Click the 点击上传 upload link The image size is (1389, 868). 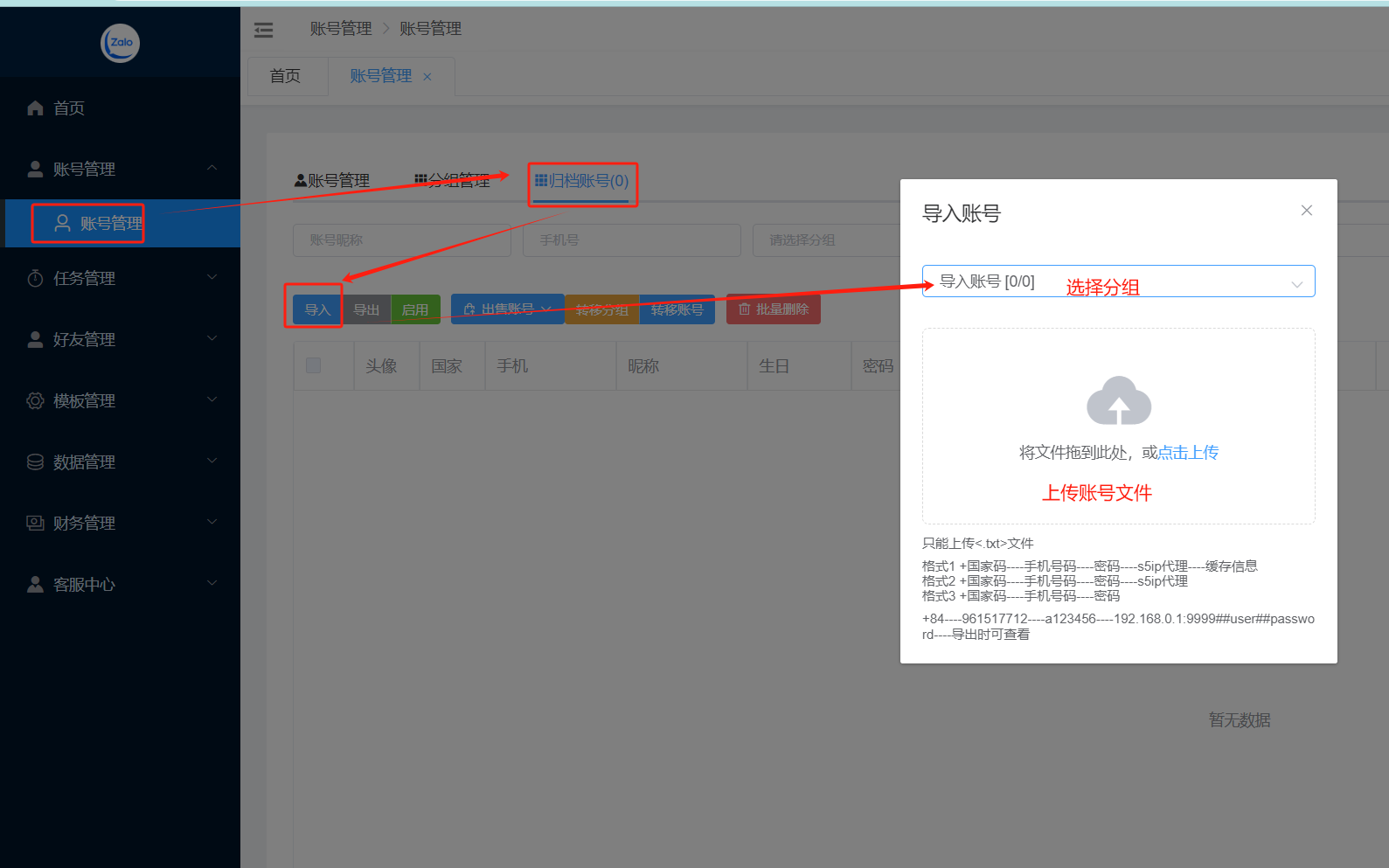click(x=1188, y=453)
